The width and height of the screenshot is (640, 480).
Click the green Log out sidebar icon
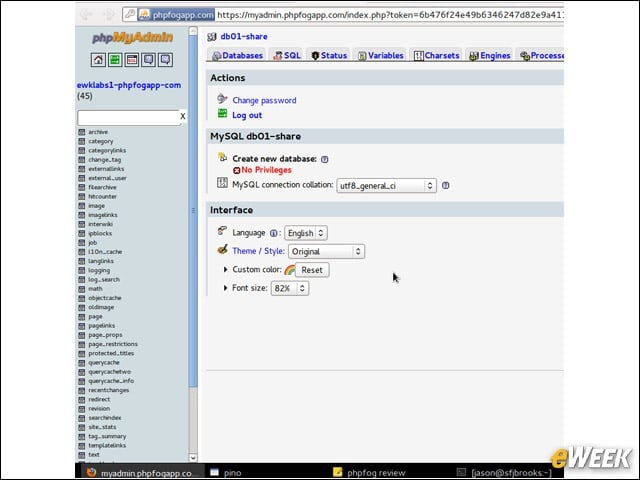tap(115, 60)
